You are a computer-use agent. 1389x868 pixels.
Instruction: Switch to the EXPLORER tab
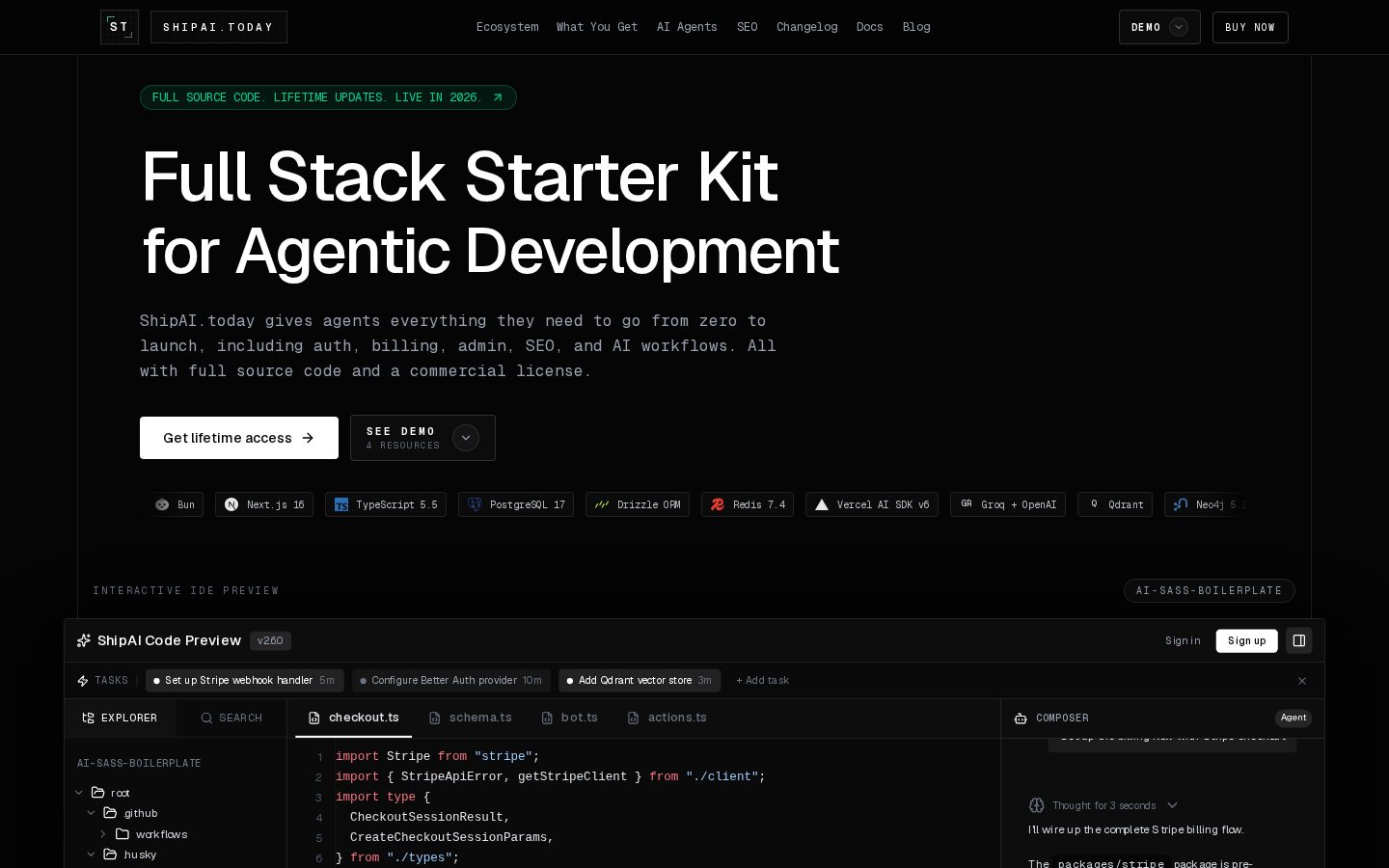[x=120, y=719]
